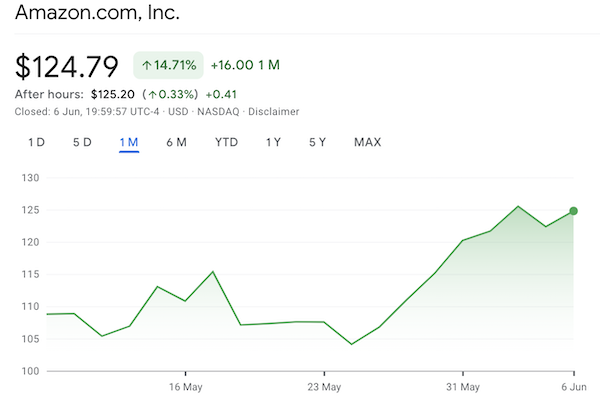The image size is (600, 401).
Task: Click the green endpoint dot on chart
Action: pyautogui.click(x=573, y=211)
